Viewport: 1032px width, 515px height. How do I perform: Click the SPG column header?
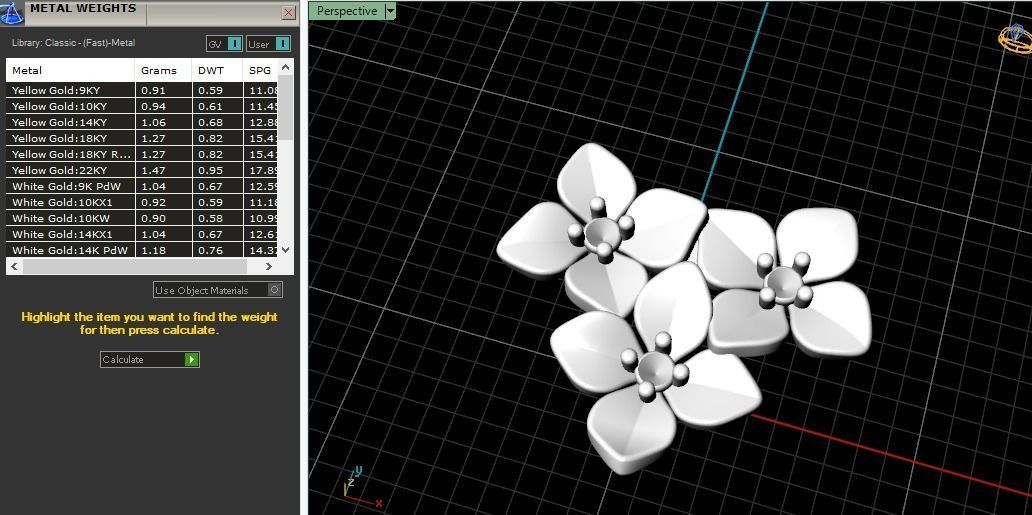pyautogui.click(x=260, y=70)
